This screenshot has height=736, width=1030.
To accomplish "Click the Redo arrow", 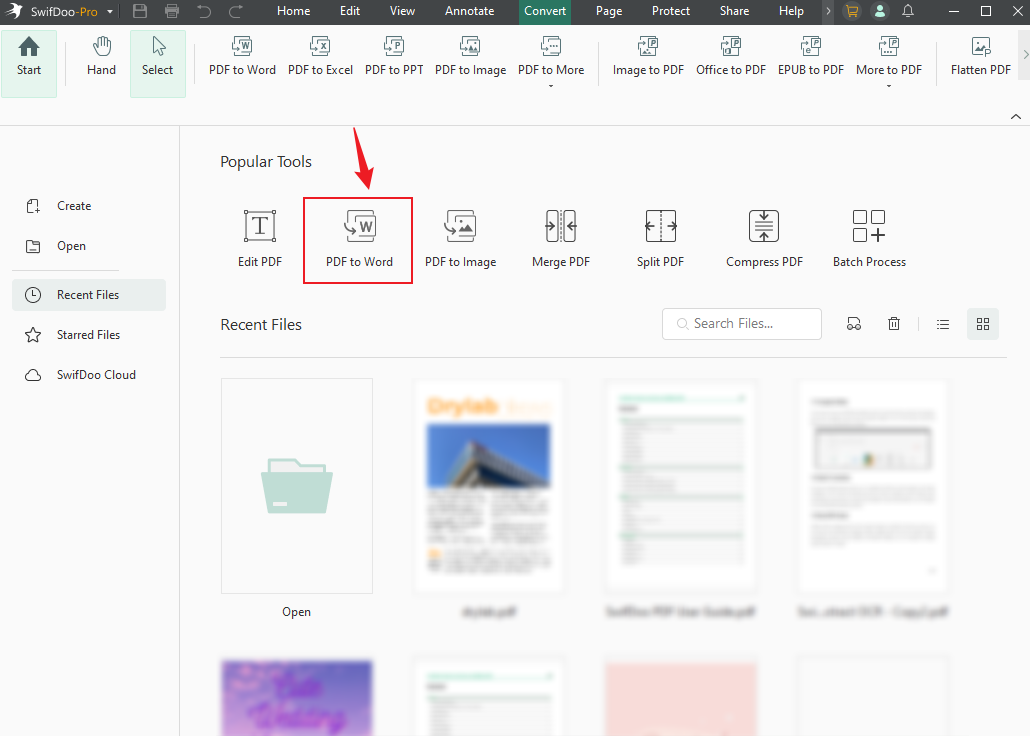I will 236,11.
